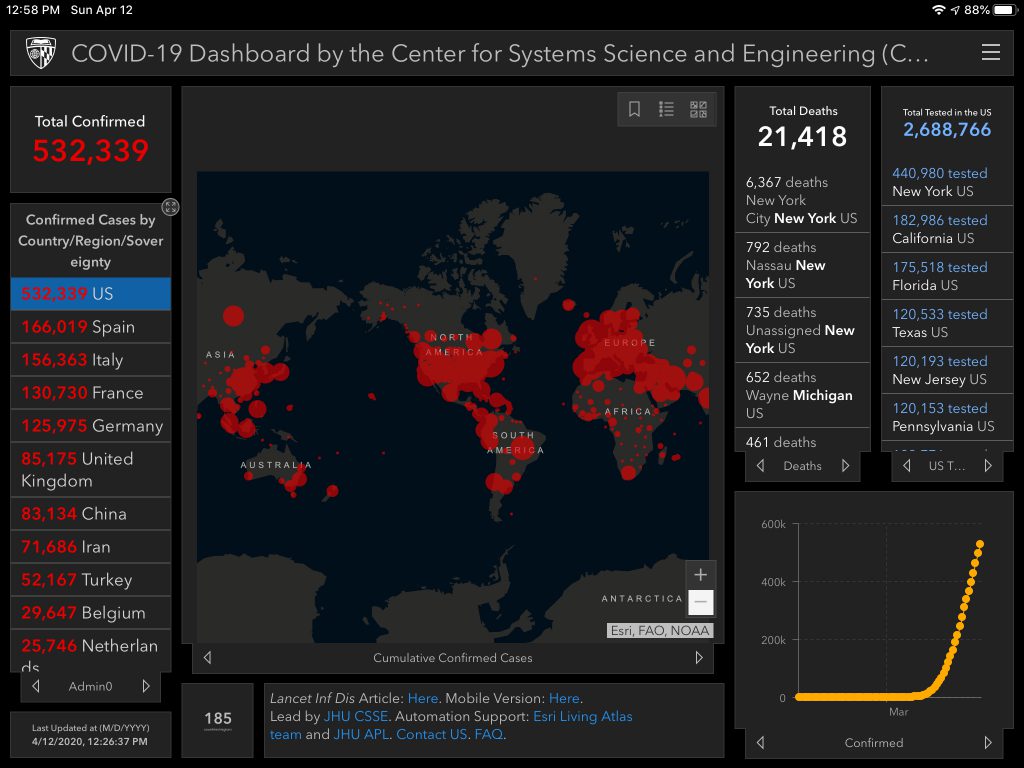
Task: Select Spain in the country list
Action: click(90, 327)
